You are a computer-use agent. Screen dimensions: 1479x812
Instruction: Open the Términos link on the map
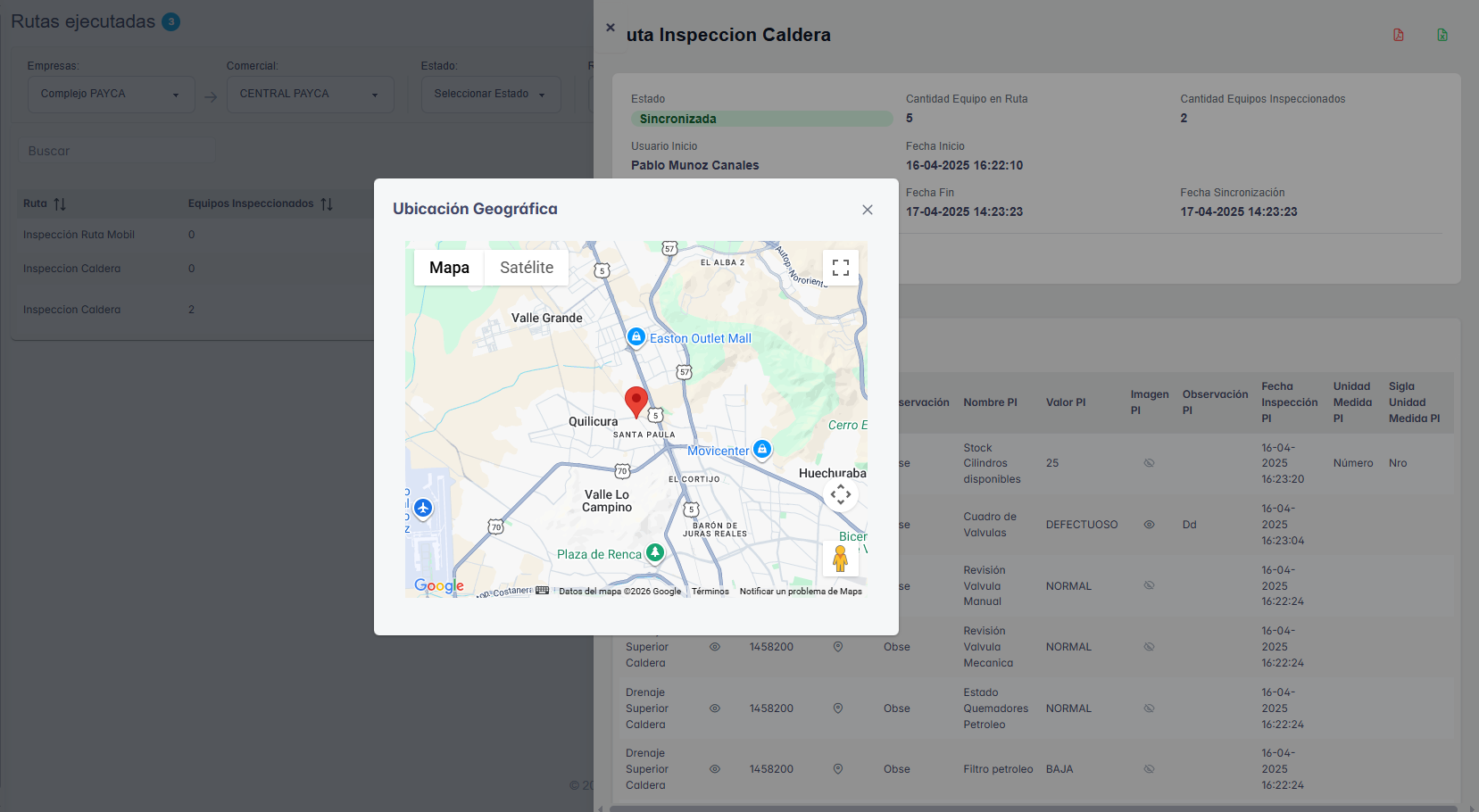710,591
